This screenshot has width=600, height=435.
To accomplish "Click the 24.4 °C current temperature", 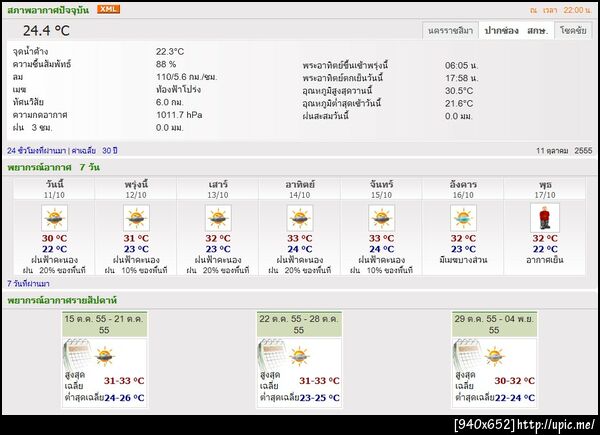I will tap(46, 31).
